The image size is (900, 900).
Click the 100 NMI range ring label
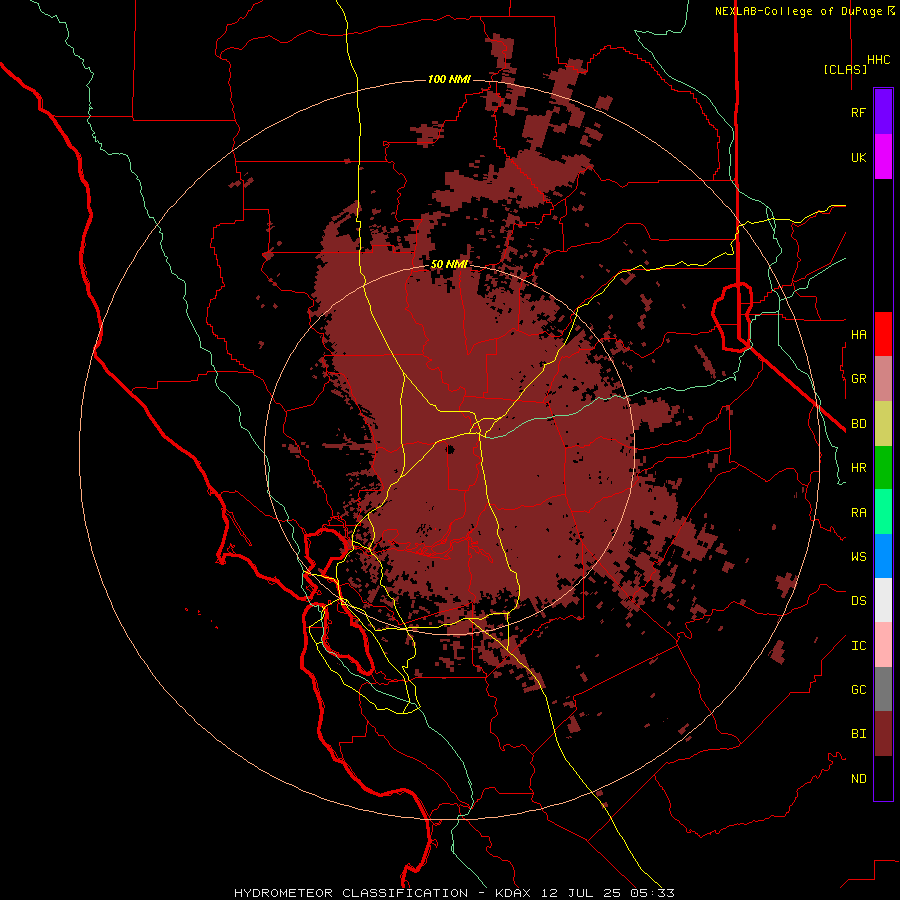pos(449,79)
